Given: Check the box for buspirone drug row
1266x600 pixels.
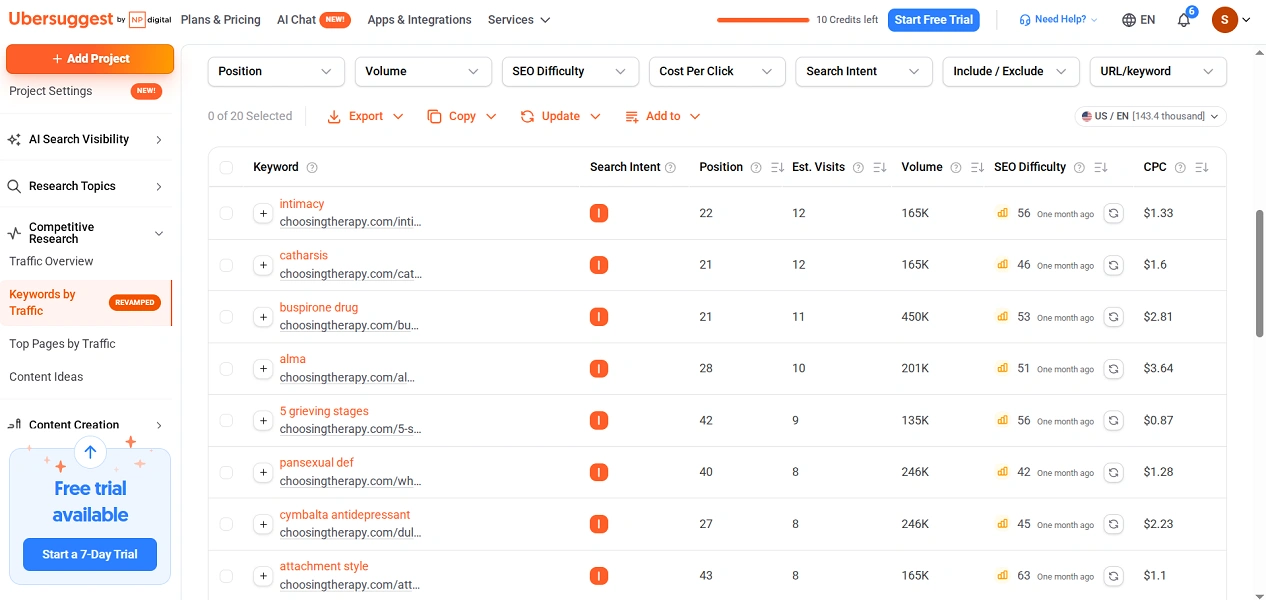Looking at the screenshot, I should click(x=226, y=317).
